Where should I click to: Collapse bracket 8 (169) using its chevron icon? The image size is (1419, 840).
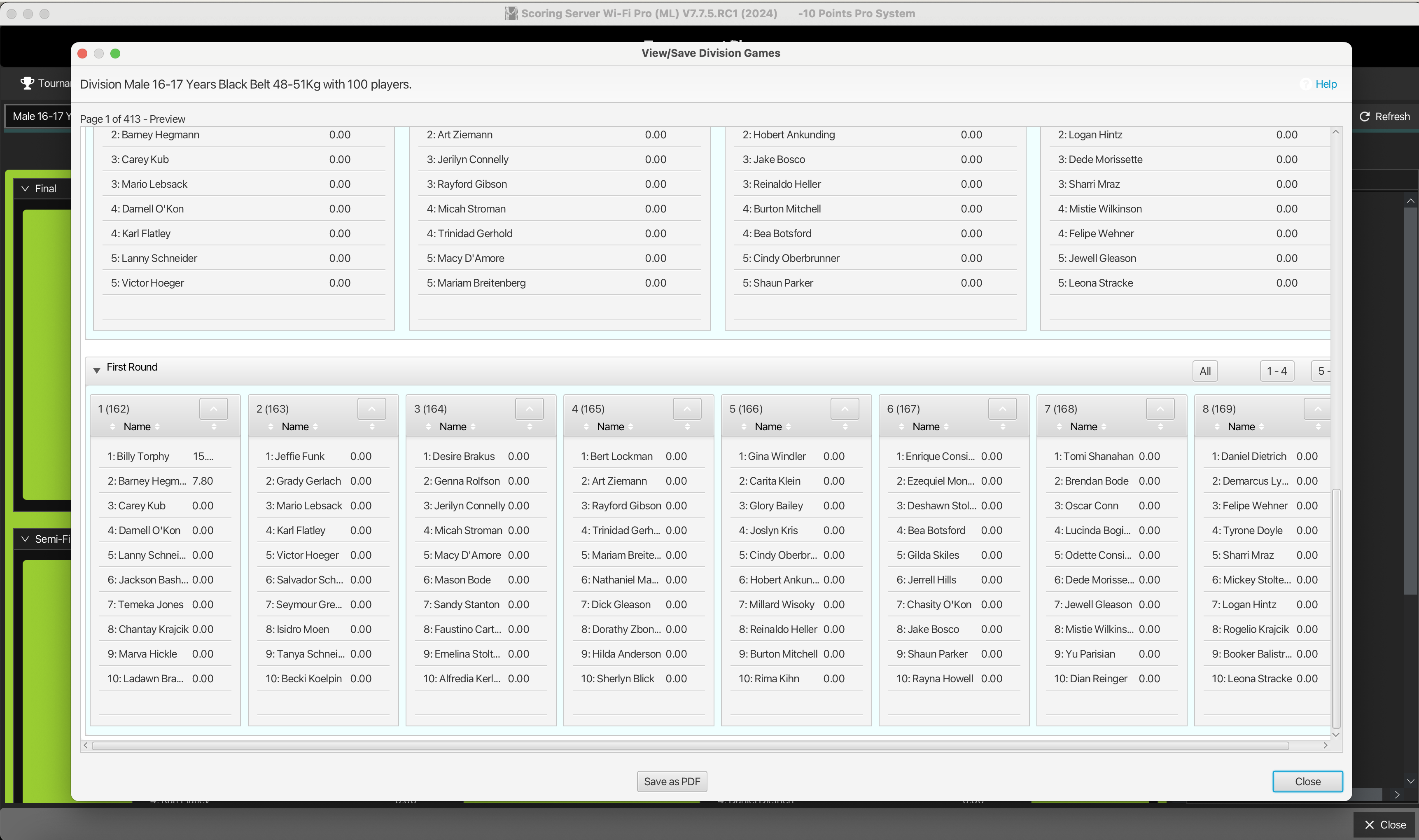pos(1318,408)
